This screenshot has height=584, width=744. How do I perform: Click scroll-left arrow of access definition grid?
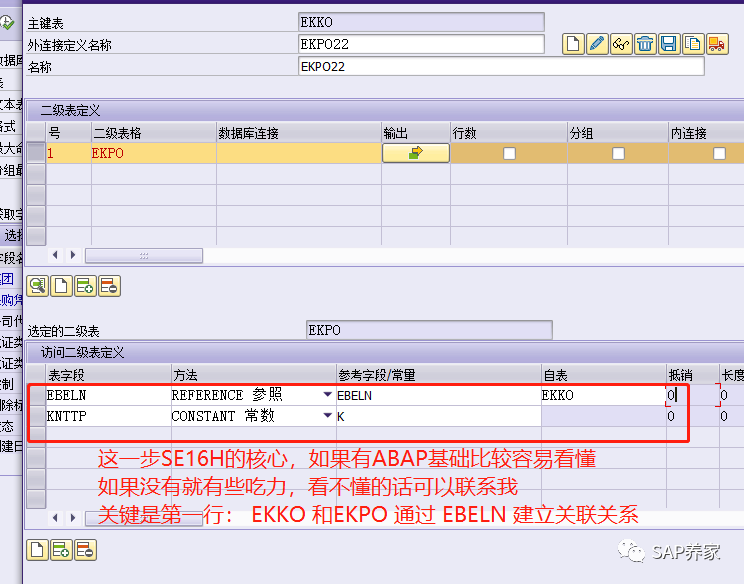click(x=56, y=518)
